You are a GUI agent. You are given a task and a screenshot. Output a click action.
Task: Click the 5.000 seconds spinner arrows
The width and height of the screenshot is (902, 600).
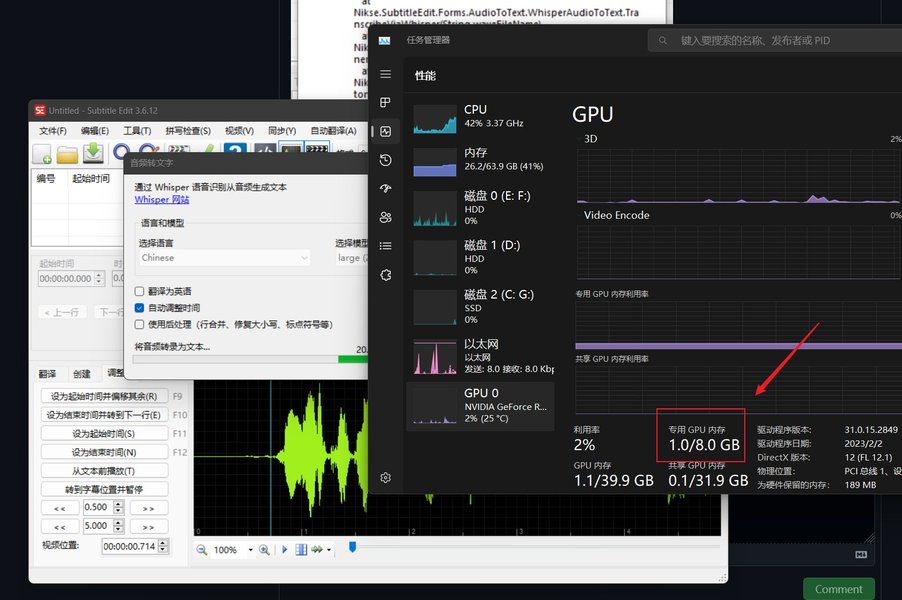pyautogui.click(x=119, y=526)
